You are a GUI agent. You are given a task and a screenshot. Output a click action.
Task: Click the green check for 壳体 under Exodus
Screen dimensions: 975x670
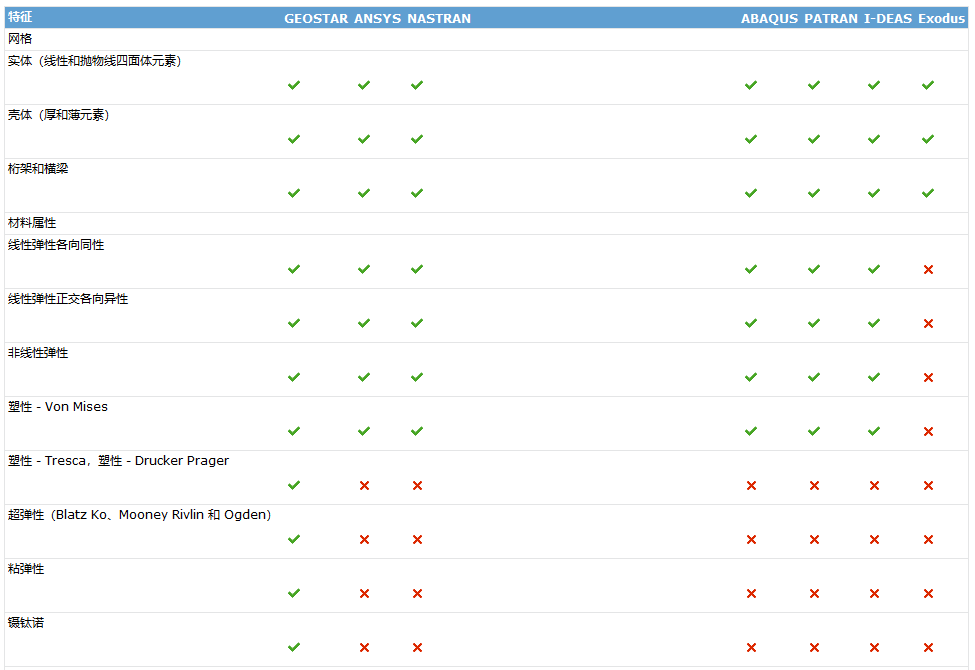tap(928, 139)
